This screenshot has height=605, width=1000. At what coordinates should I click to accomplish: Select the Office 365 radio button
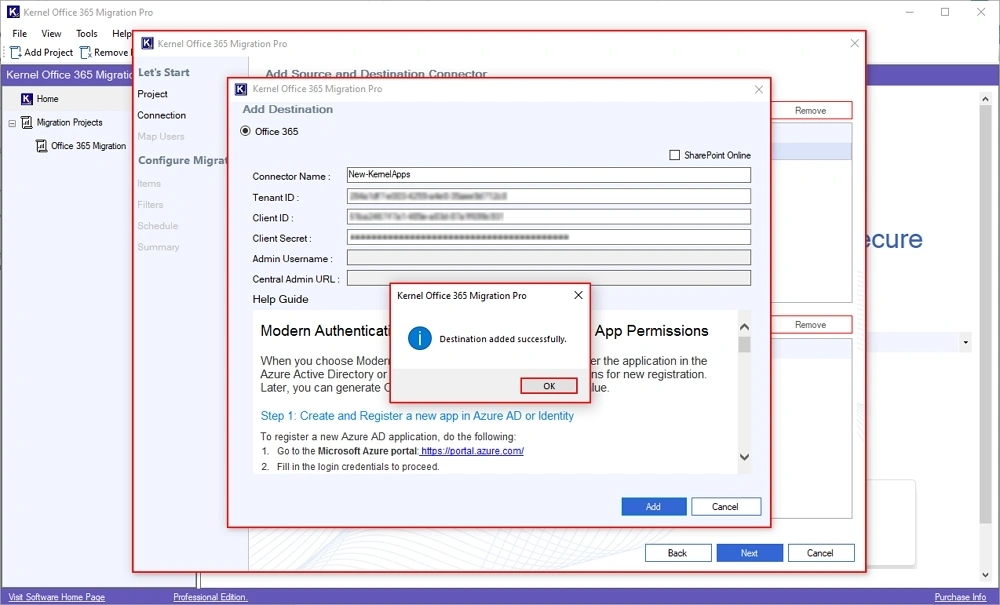point(246,131)
